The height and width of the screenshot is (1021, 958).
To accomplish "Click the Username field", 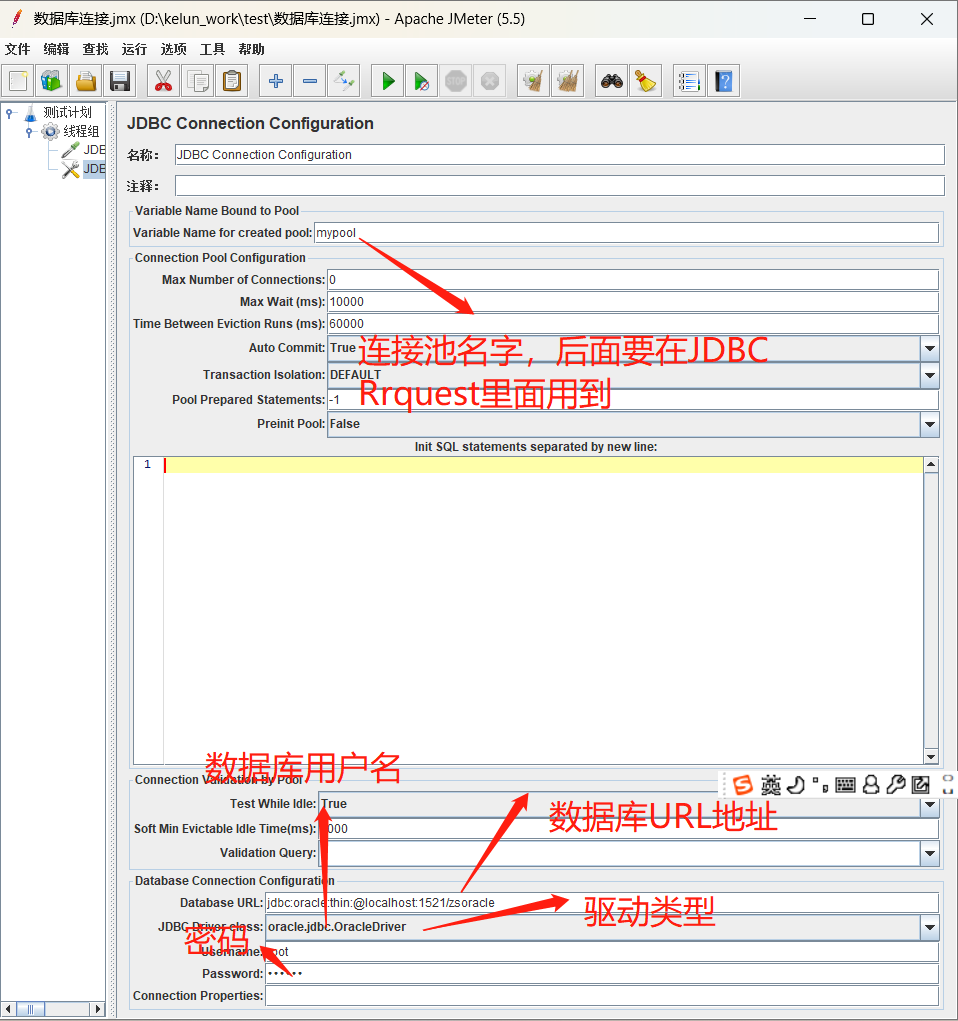I will [x=602, y=952].
